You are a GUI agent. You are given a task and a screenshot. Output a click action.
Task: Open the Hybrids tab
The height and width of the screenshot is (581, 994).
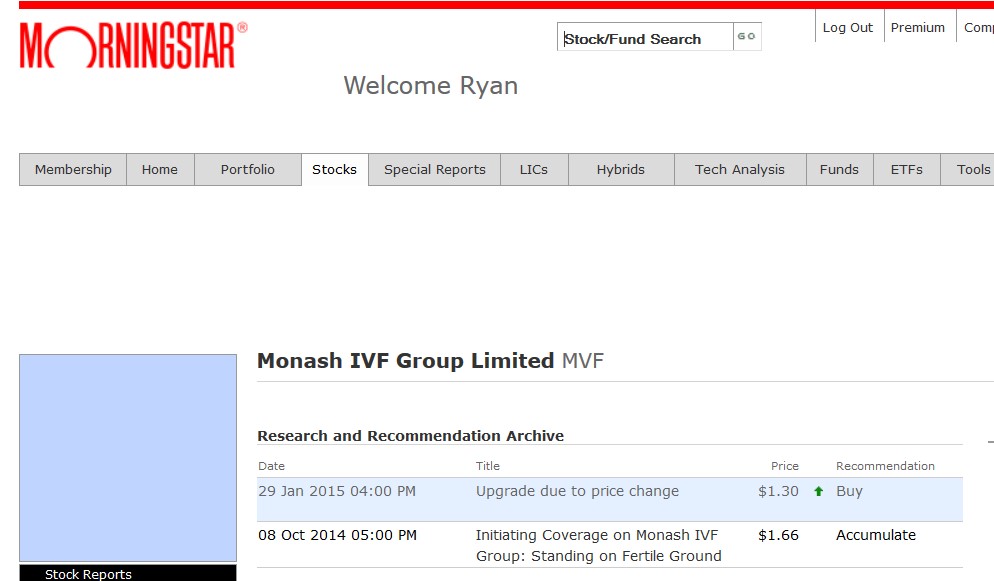click(x=621, y=170)
